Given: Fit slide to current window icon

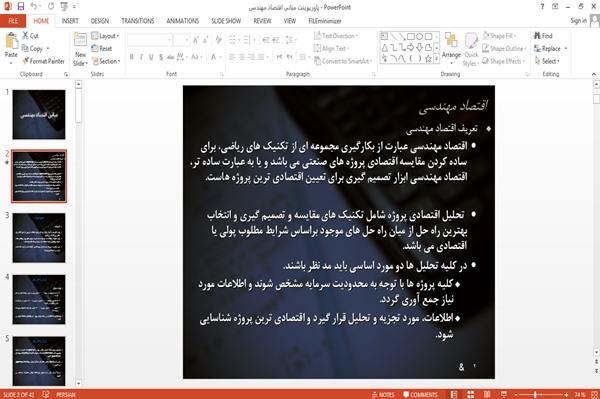Looking at the screenshot, I should click(x=595, y=395).
